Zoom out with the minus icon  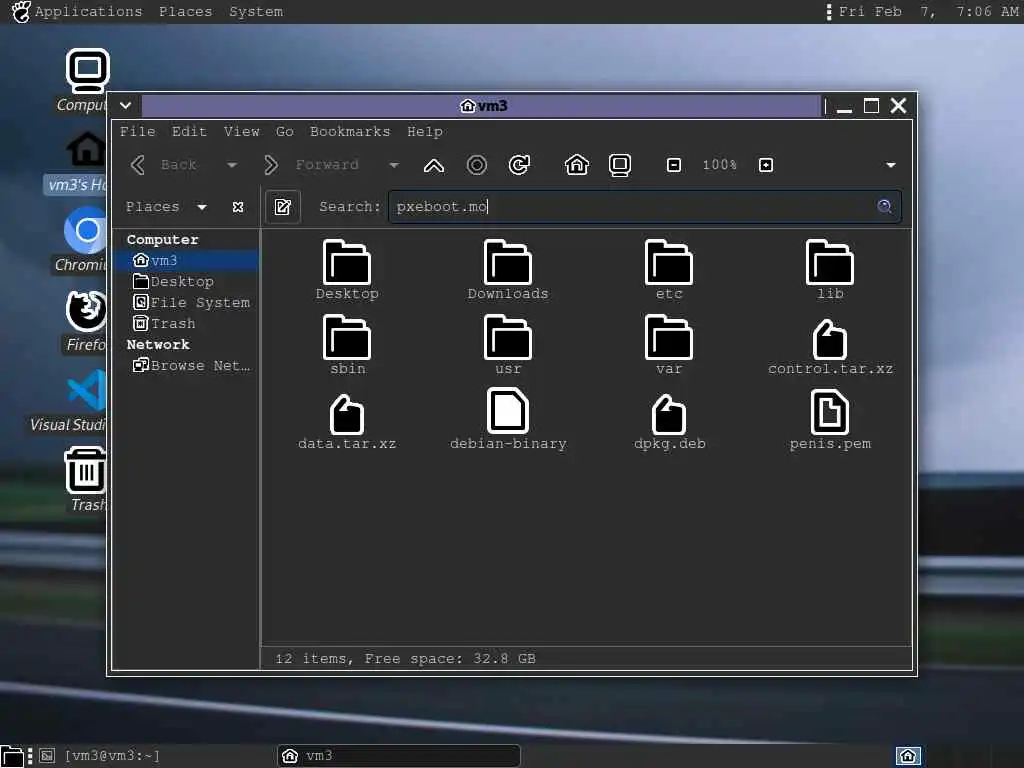point(674,165)
